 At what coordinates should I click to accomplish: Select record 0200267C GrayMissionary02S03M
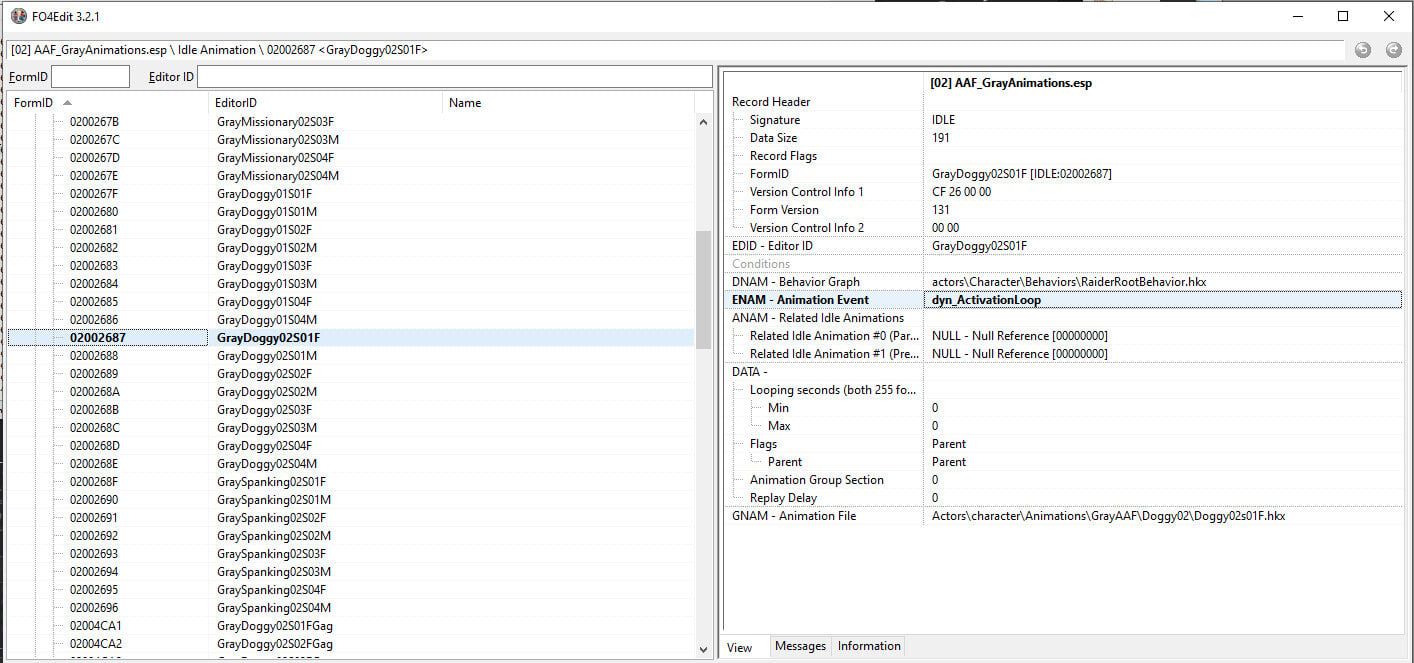click(351, 140)
